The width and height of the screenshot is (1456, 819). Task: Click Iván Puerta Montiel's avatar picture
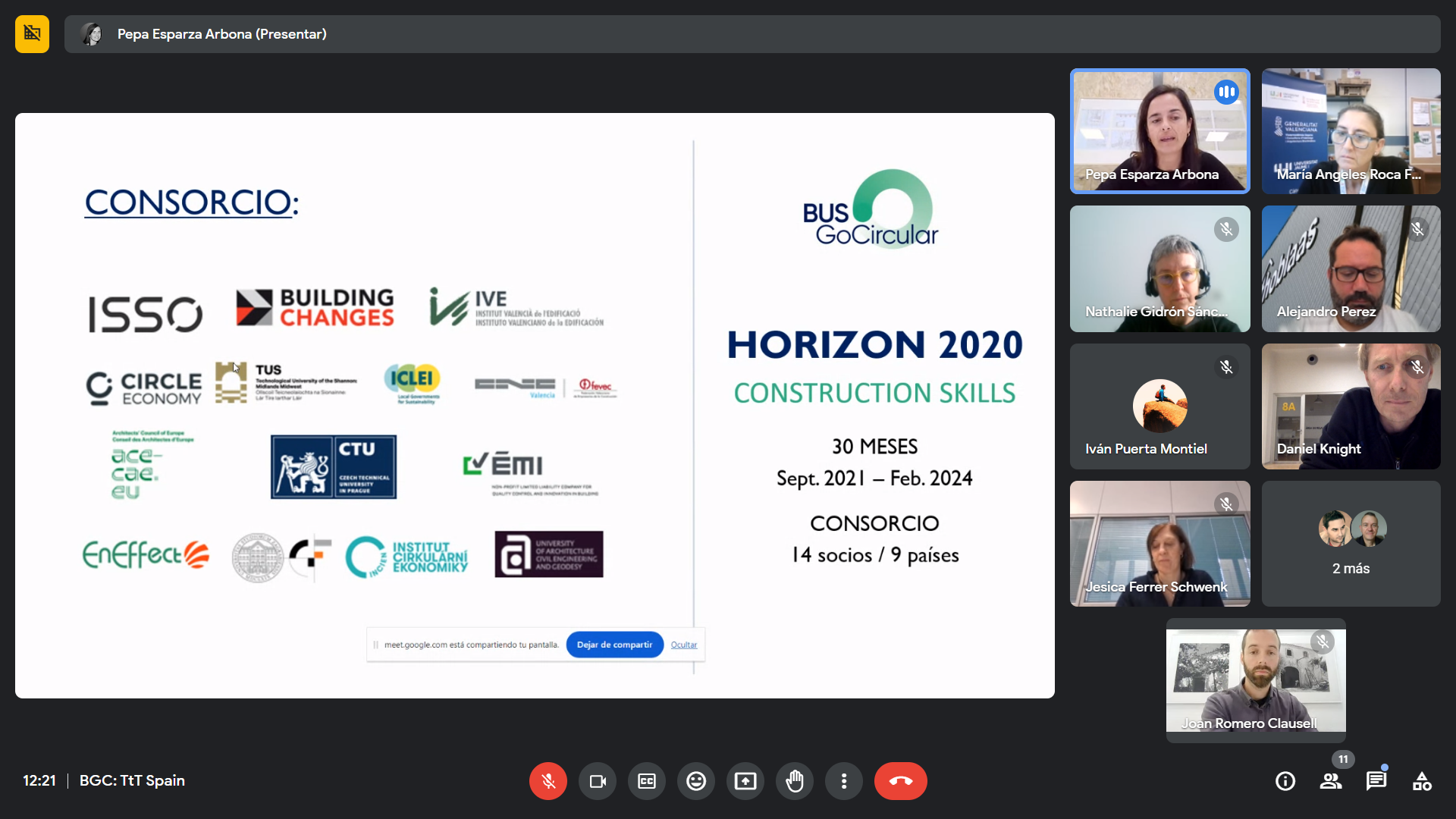point(1160,406)
